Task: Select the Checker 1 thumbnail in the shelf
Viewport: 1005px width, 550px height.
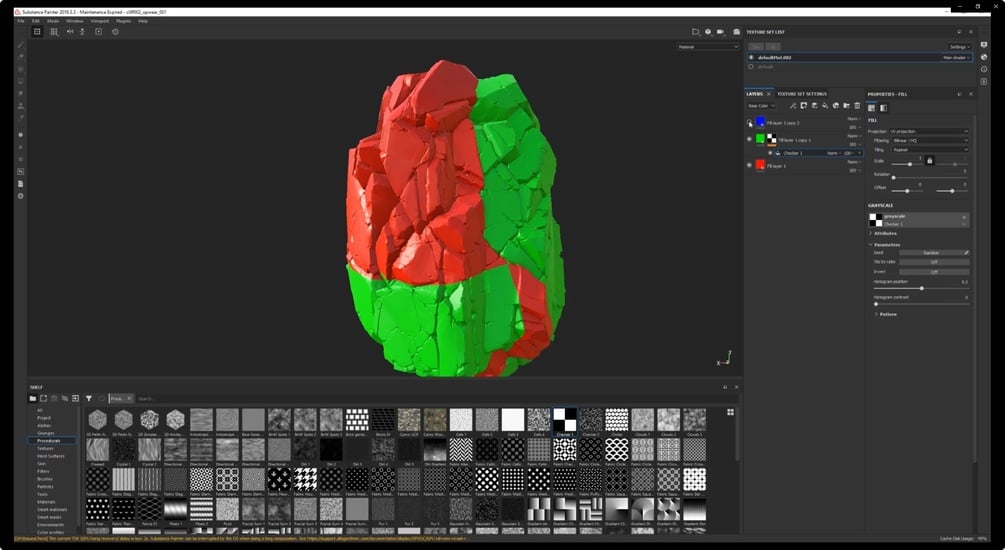Action: point(565,421)
